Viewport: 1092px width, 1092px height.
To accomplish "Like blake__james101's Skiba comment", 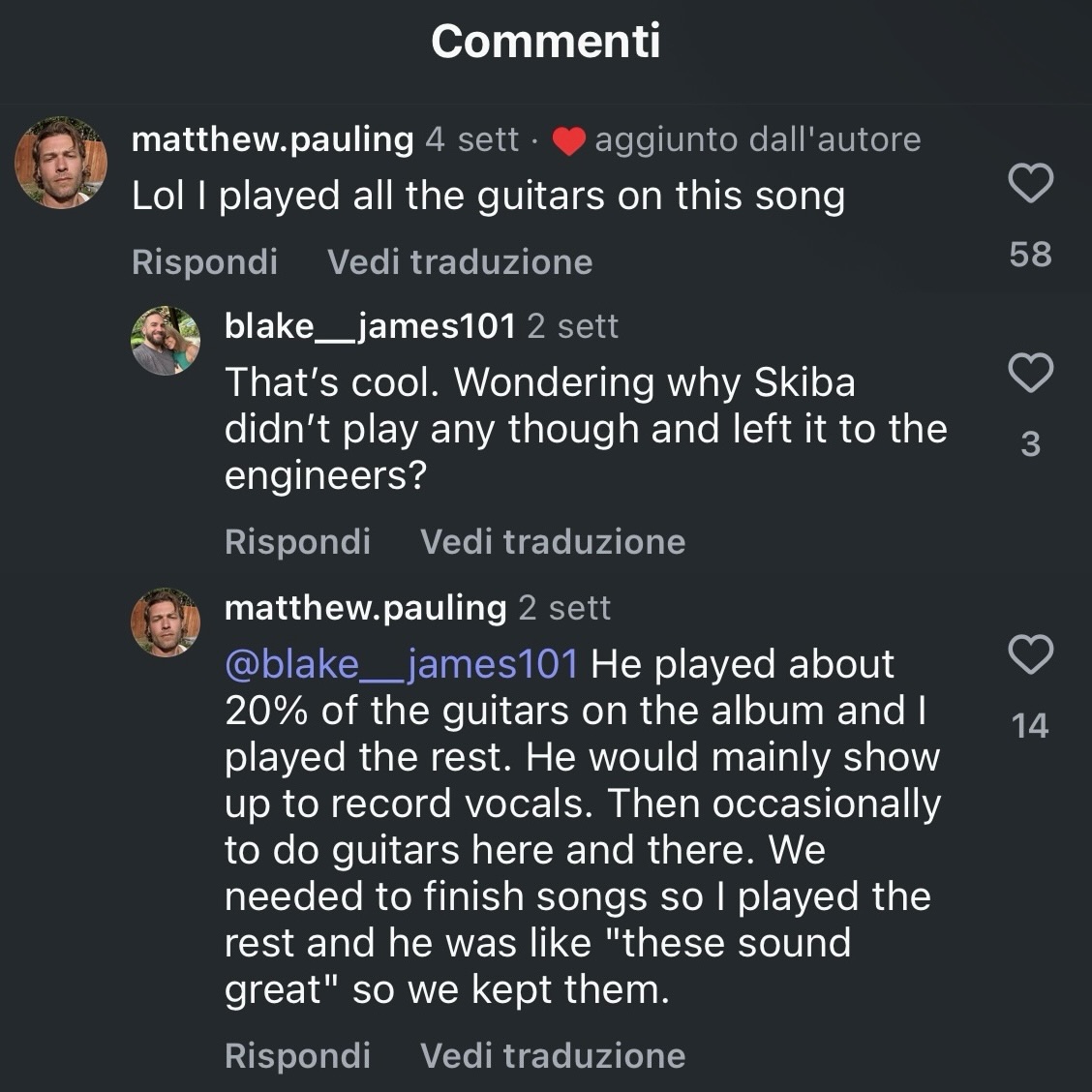I will (x=1030, y=373).
